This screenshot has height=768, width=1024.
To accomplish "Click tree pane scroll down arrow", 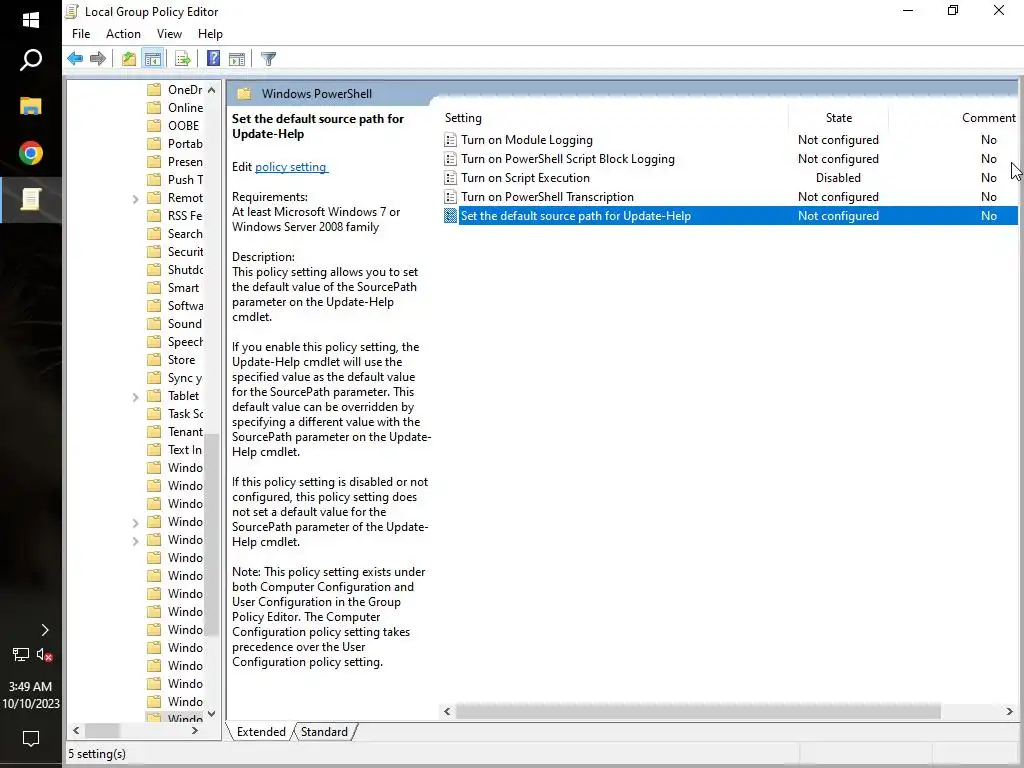I will [x=212, y=714].
